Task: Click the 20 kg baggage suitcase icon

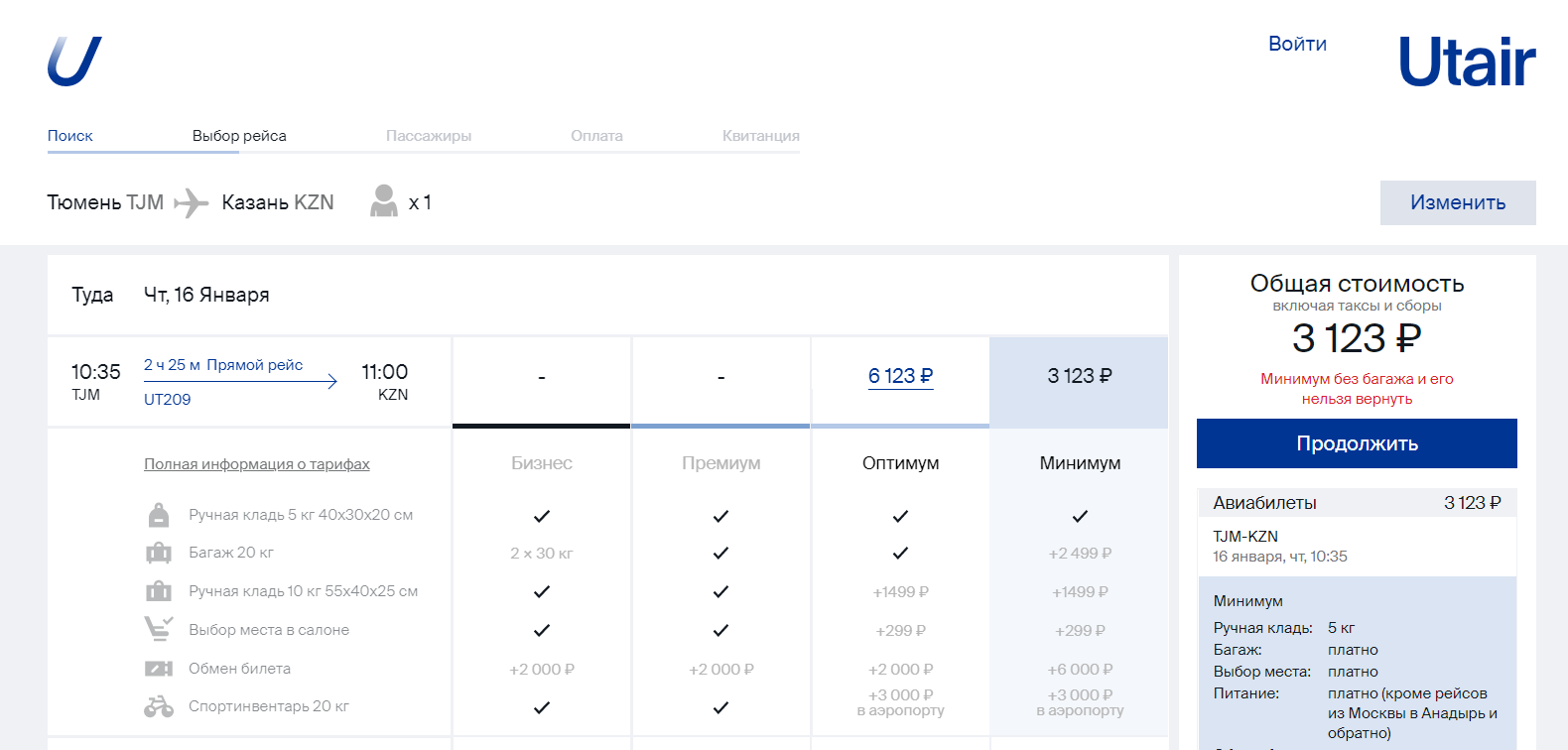Action: point(159,553)
